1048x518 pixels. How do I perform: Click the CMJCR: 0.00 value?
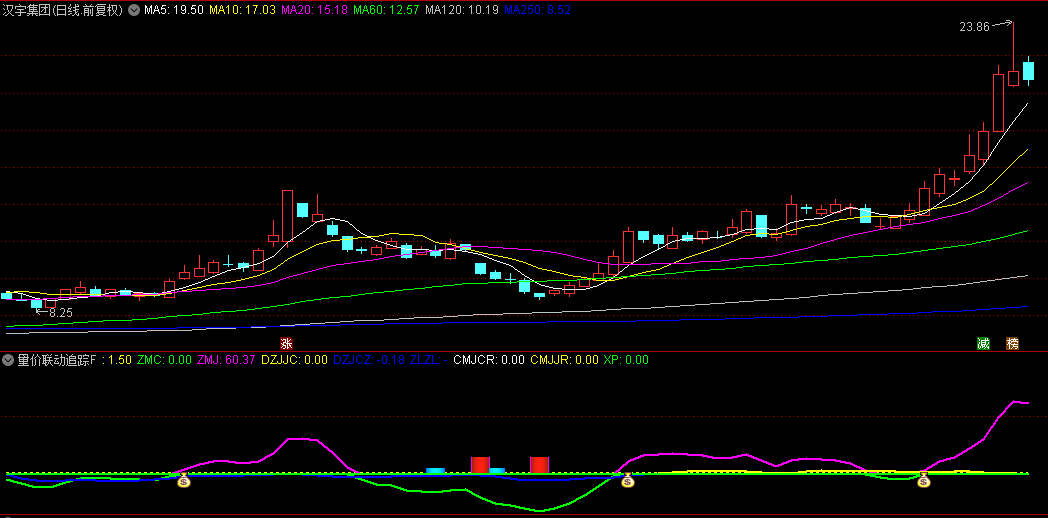click(489, 360)
